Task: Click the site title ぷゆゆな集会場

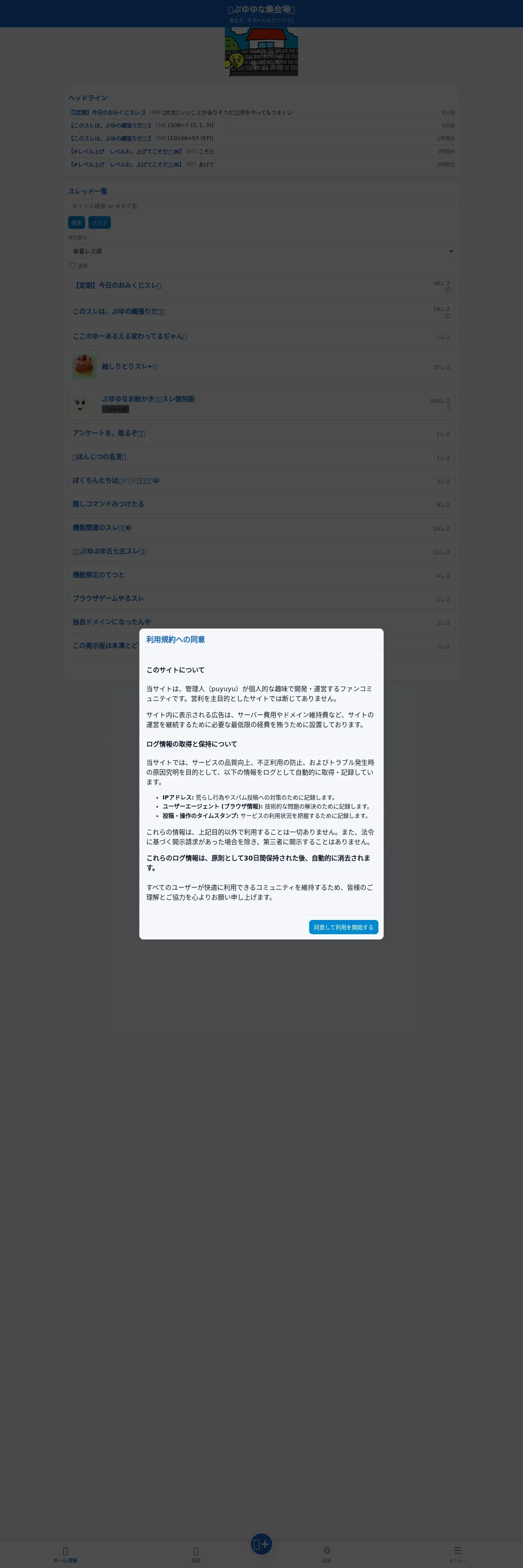Action: pos(261,9)
